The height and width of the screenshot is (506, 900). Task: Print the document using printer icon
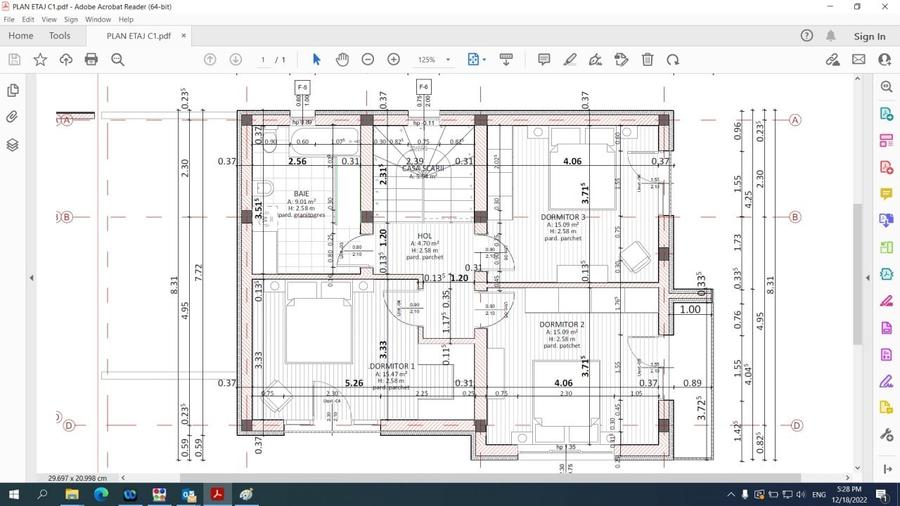point(91,60)
